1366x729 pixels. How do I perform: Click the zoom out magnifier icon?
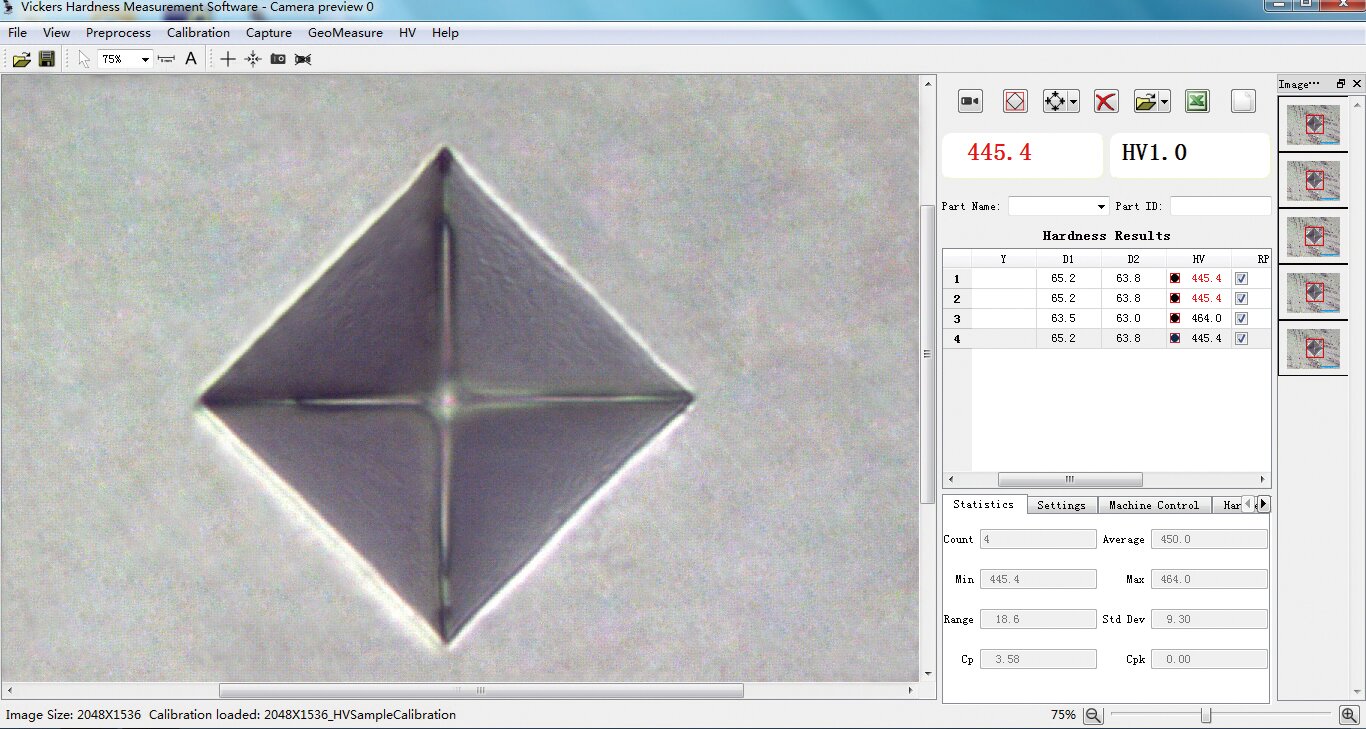pos(1093,715)
